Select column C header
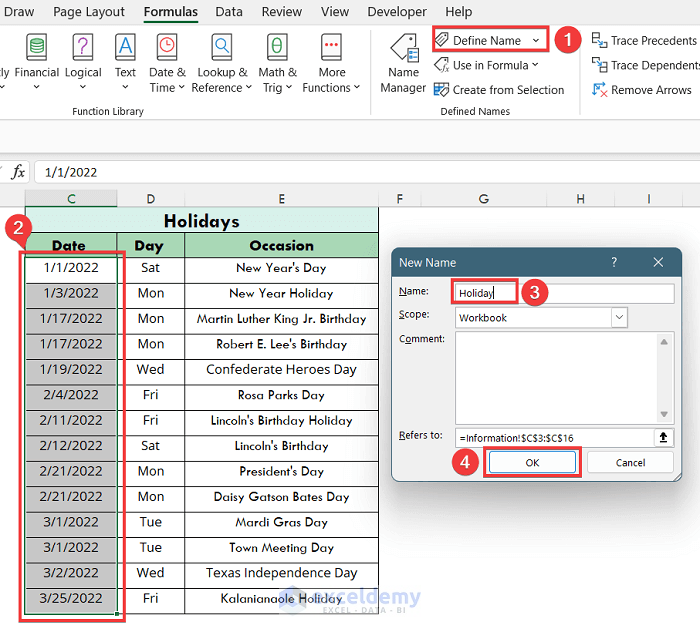 71,199
